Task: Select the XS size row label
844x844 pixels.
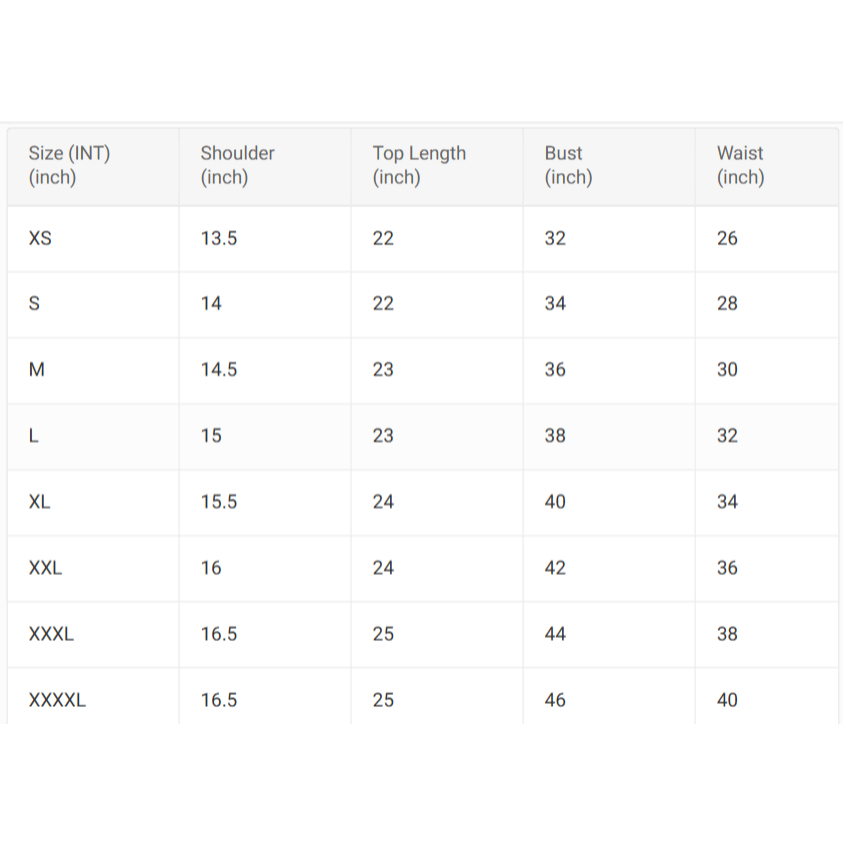Action: tap(40, 238)
